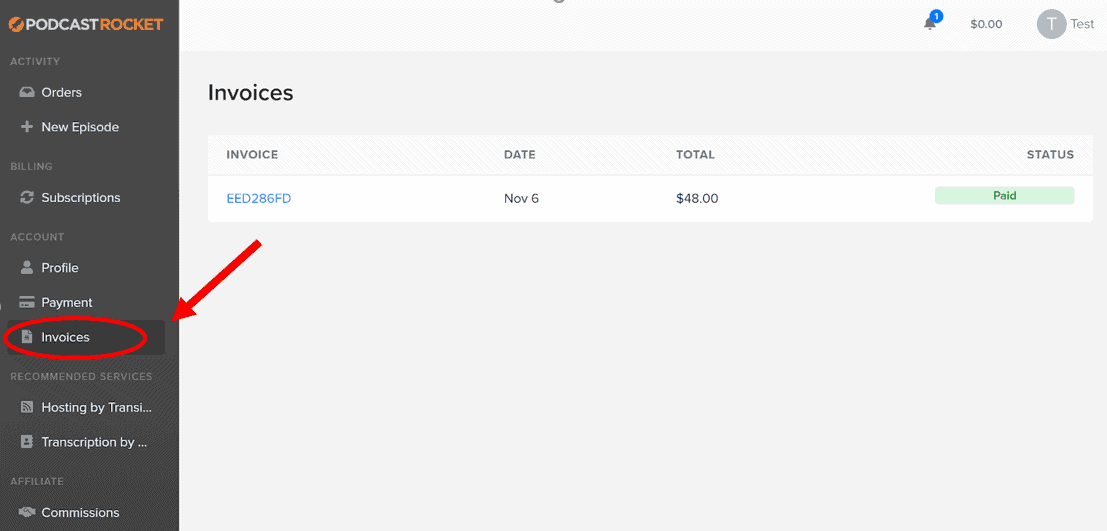Click the Commissions handshake icon

[x=27, y=513]
